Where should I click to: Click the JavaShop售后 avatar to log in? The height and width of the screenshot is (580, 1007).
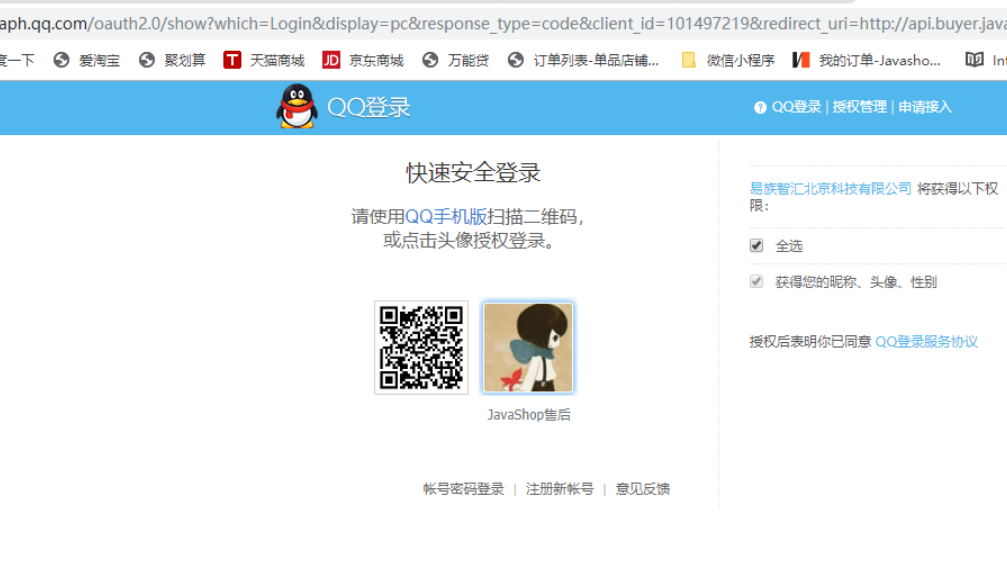click(528, 348)
